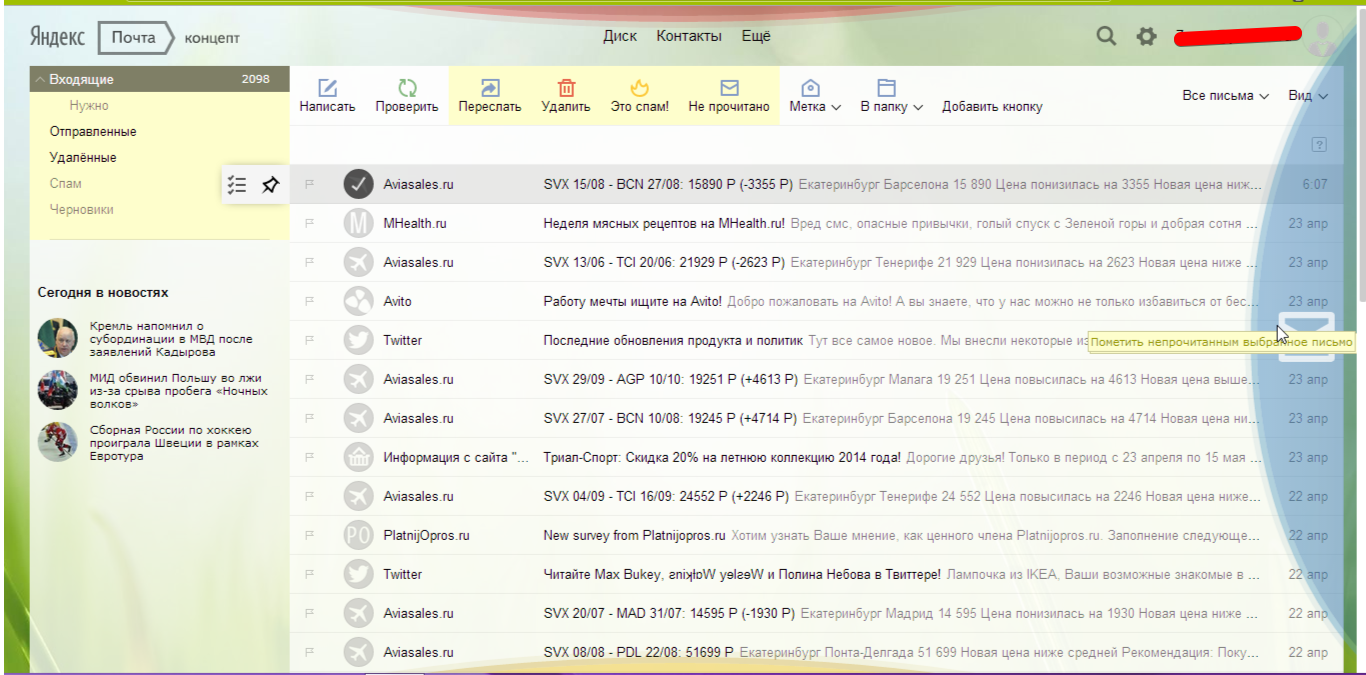Open the Все письма filter dropdown
The height and width of the screenshot is (675, 1366).
pos(1226,96)
